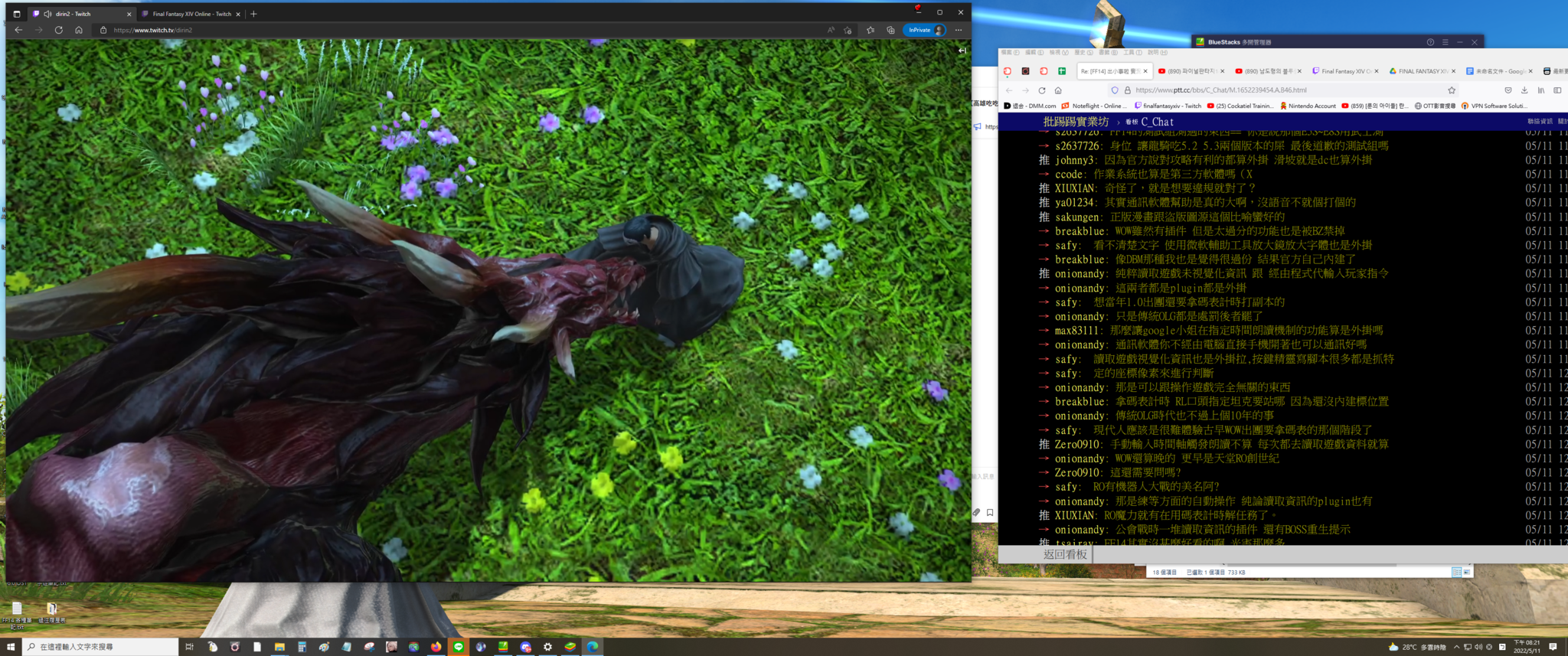The width and height of the screenshot is (1568, 656).
Task: Click the taskbar search box
Action: pyautogui.click(x=100, y=647)
